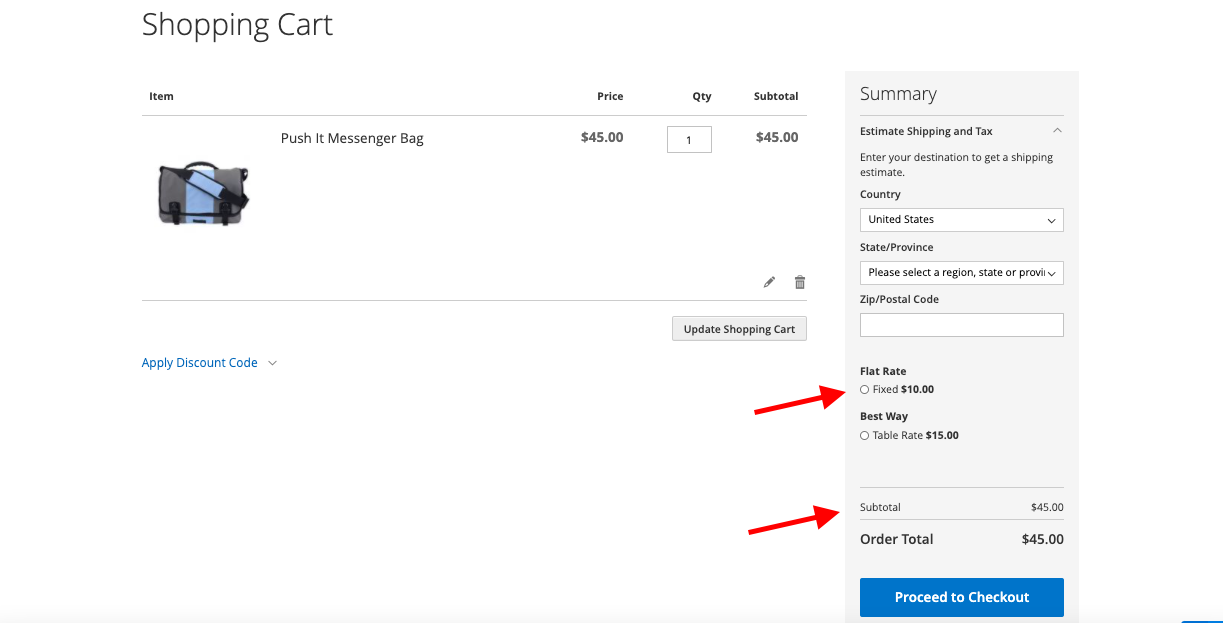Click the State/Province label
The width and height of the screenshot is (1223, 623).
(897, 247)
